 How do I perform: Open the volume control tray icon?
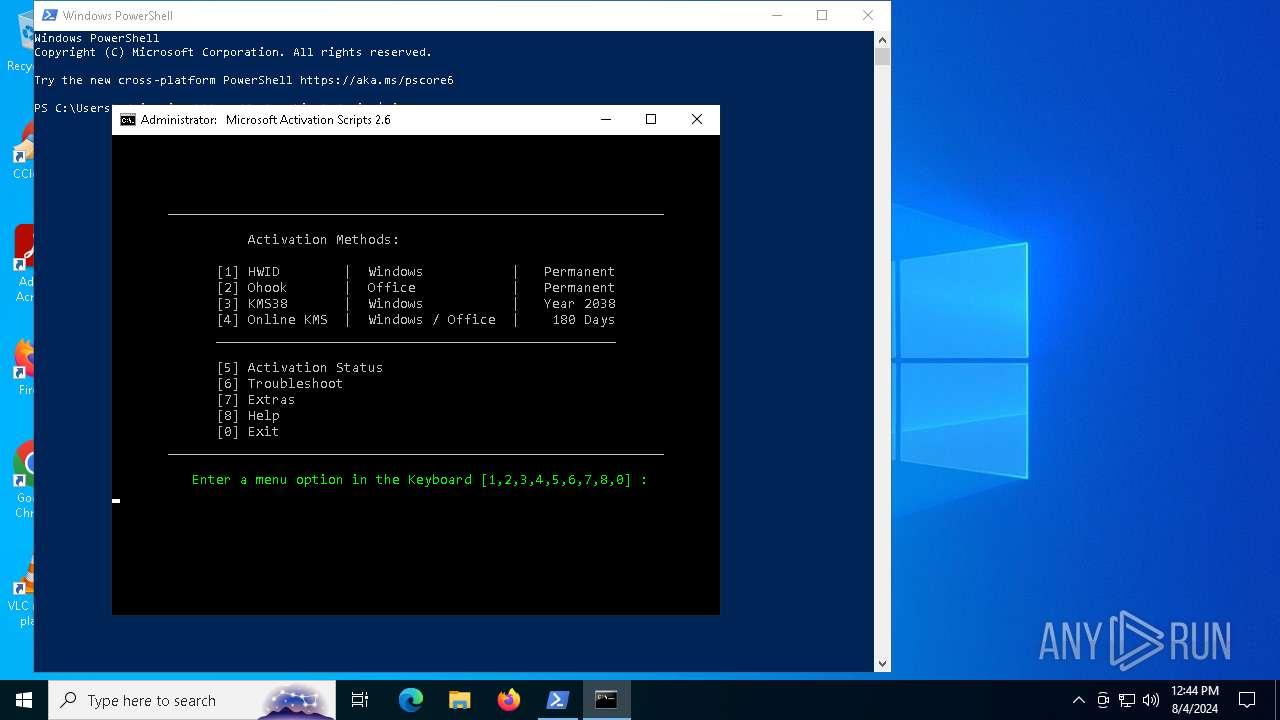coord(1151,700)
